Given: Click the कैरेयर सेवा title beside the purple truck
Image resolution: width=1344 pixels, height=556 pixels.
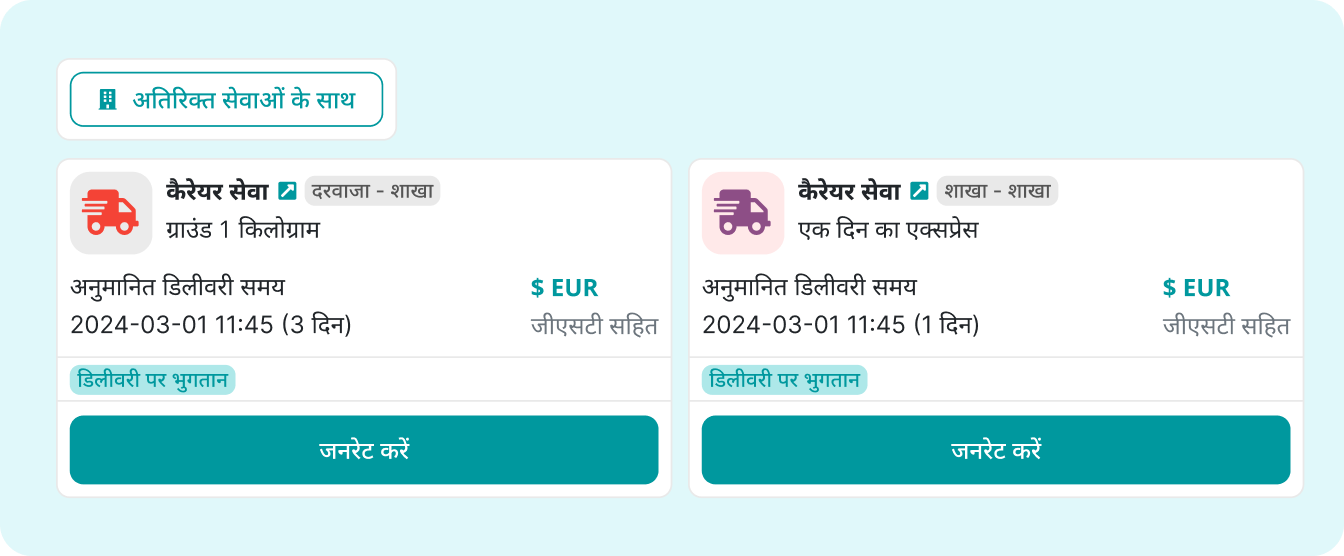Looking at the screenshot, I should point(849,191).
